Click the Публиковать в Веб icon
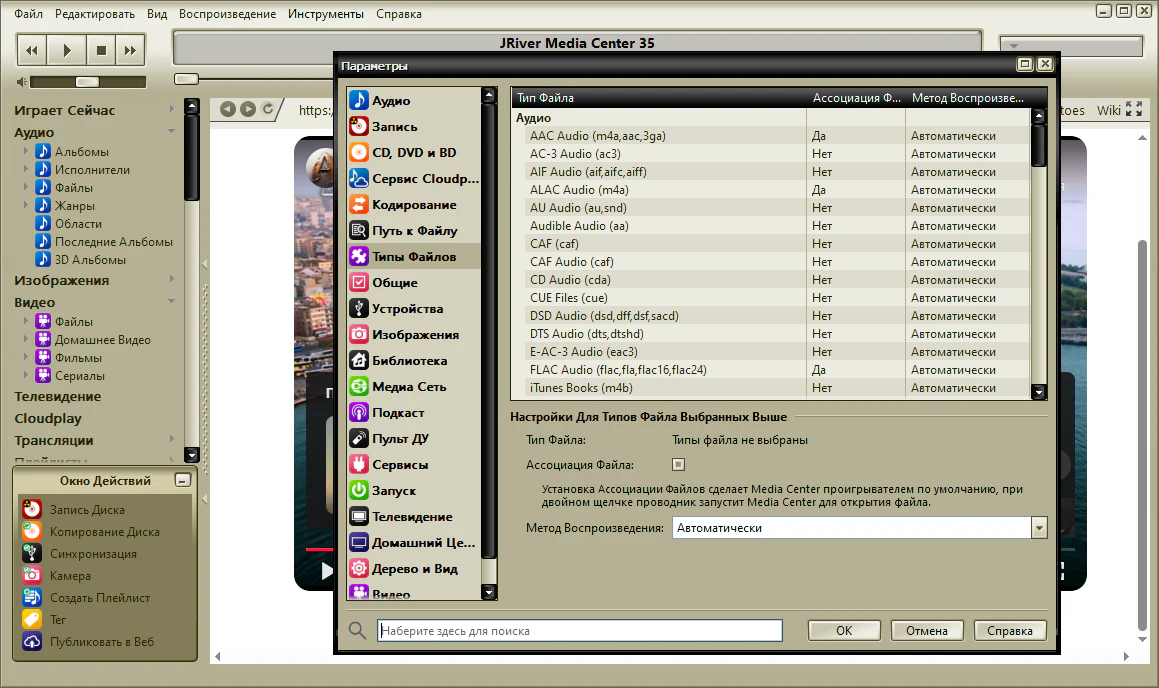 pyautogui.click(x=32, y=642)
